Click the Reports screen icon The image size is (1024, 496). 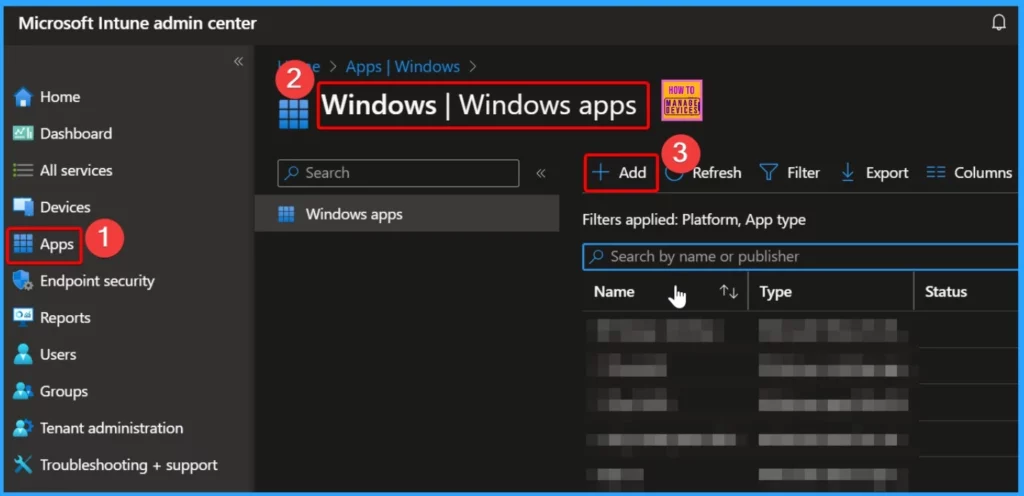23,317
